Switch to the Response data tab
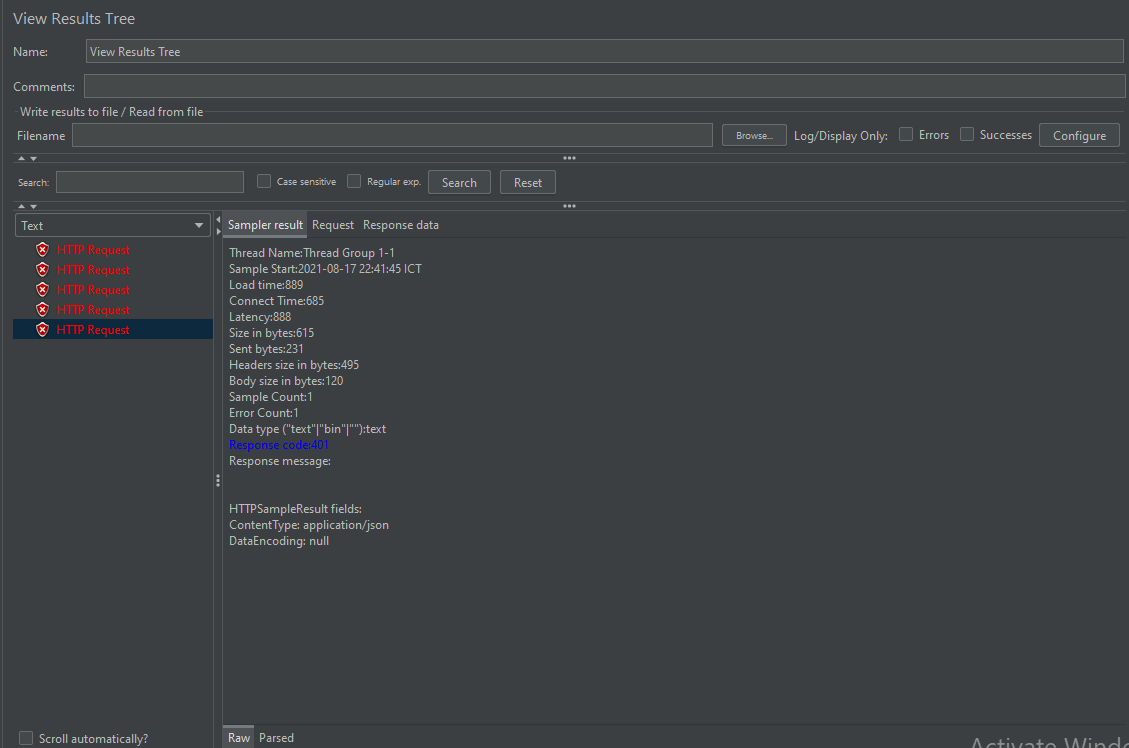The image size is (1129, 748). point(400,224)
